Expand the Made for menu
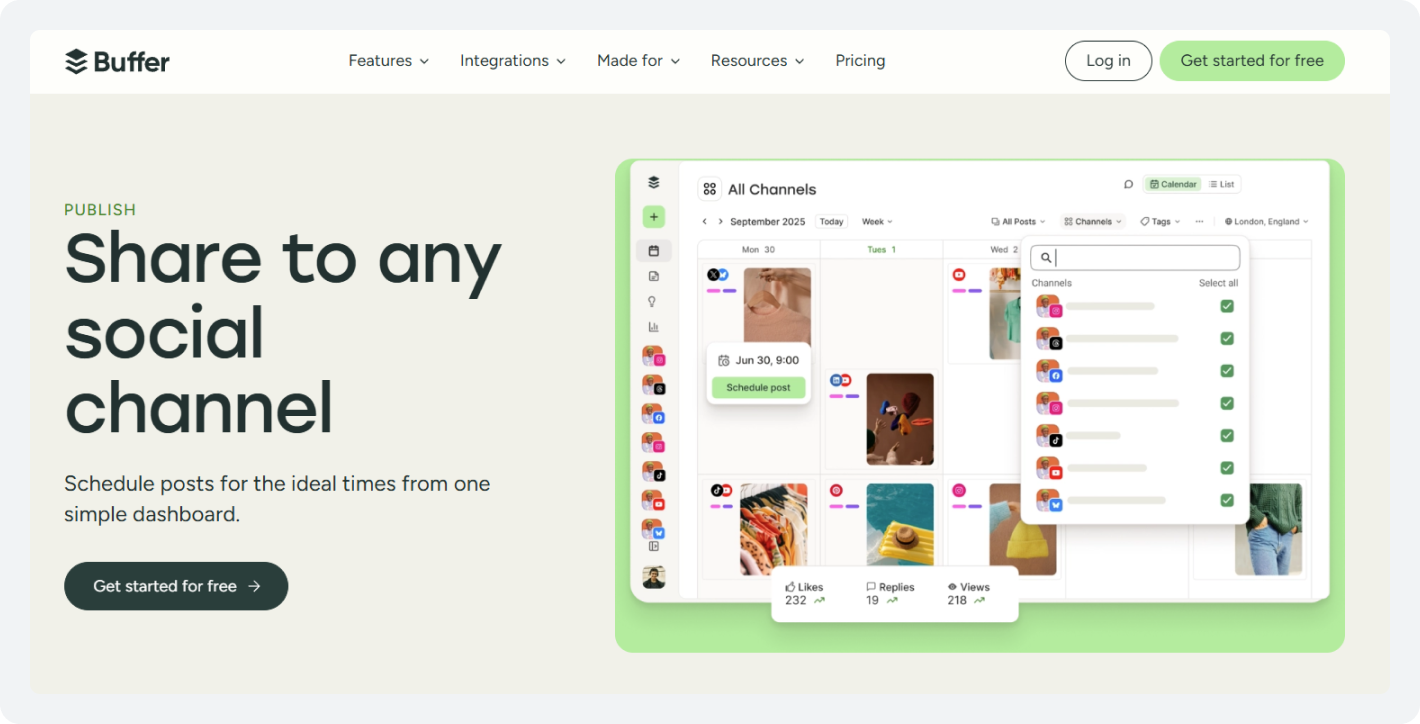 (639, 61)
